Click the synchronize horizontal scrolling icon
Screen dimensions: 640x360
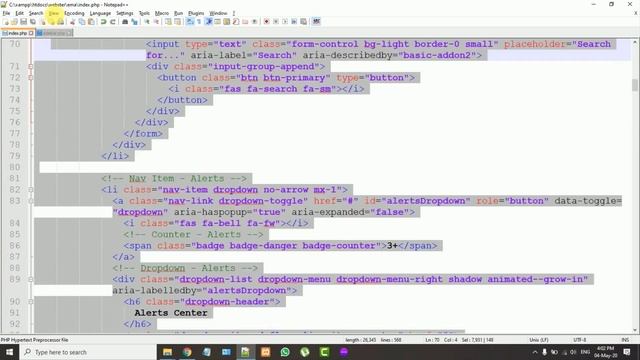tap(178, 22)
